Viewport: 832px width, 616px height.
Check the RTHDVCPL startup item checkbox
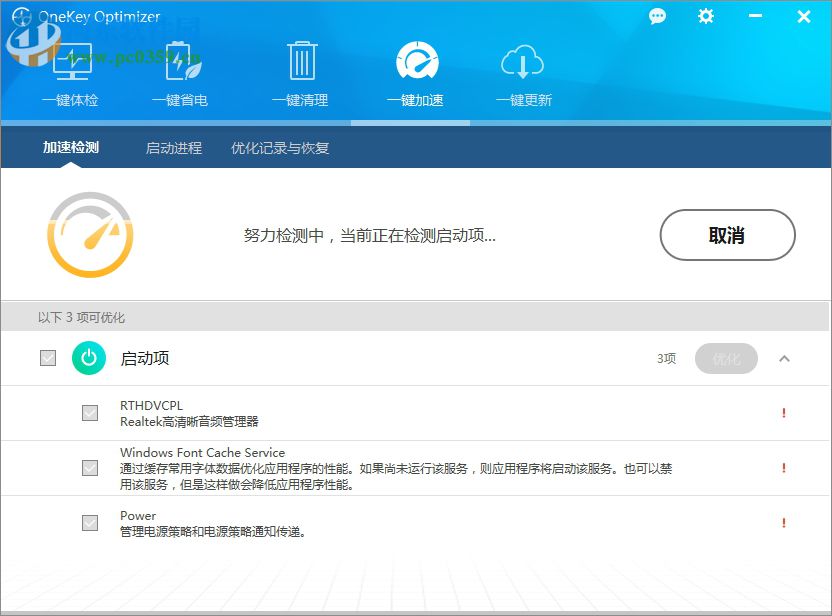[x=89, y=412]
